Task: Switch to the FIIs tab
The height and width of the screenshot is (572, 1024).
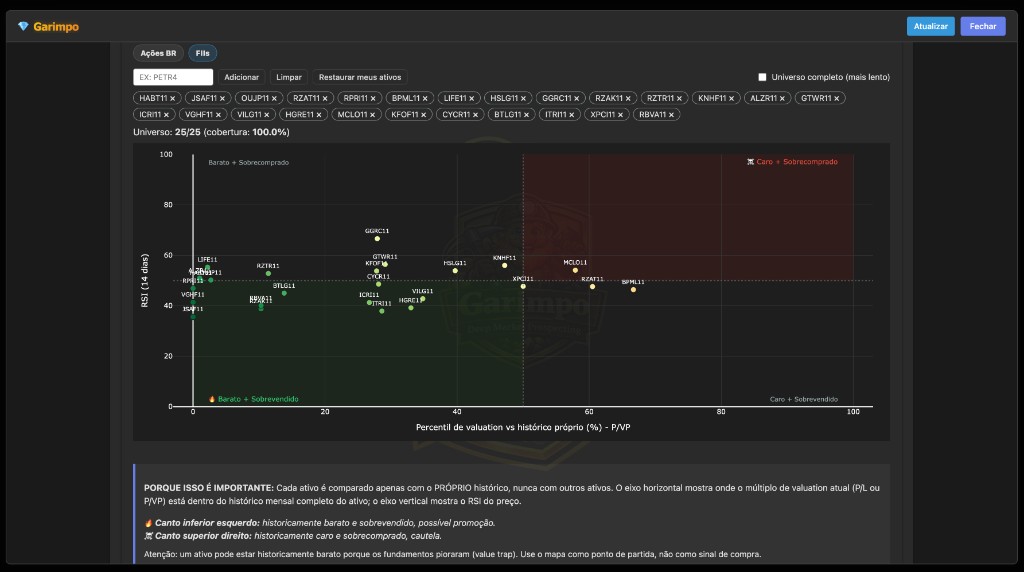Action: point(202,54)
